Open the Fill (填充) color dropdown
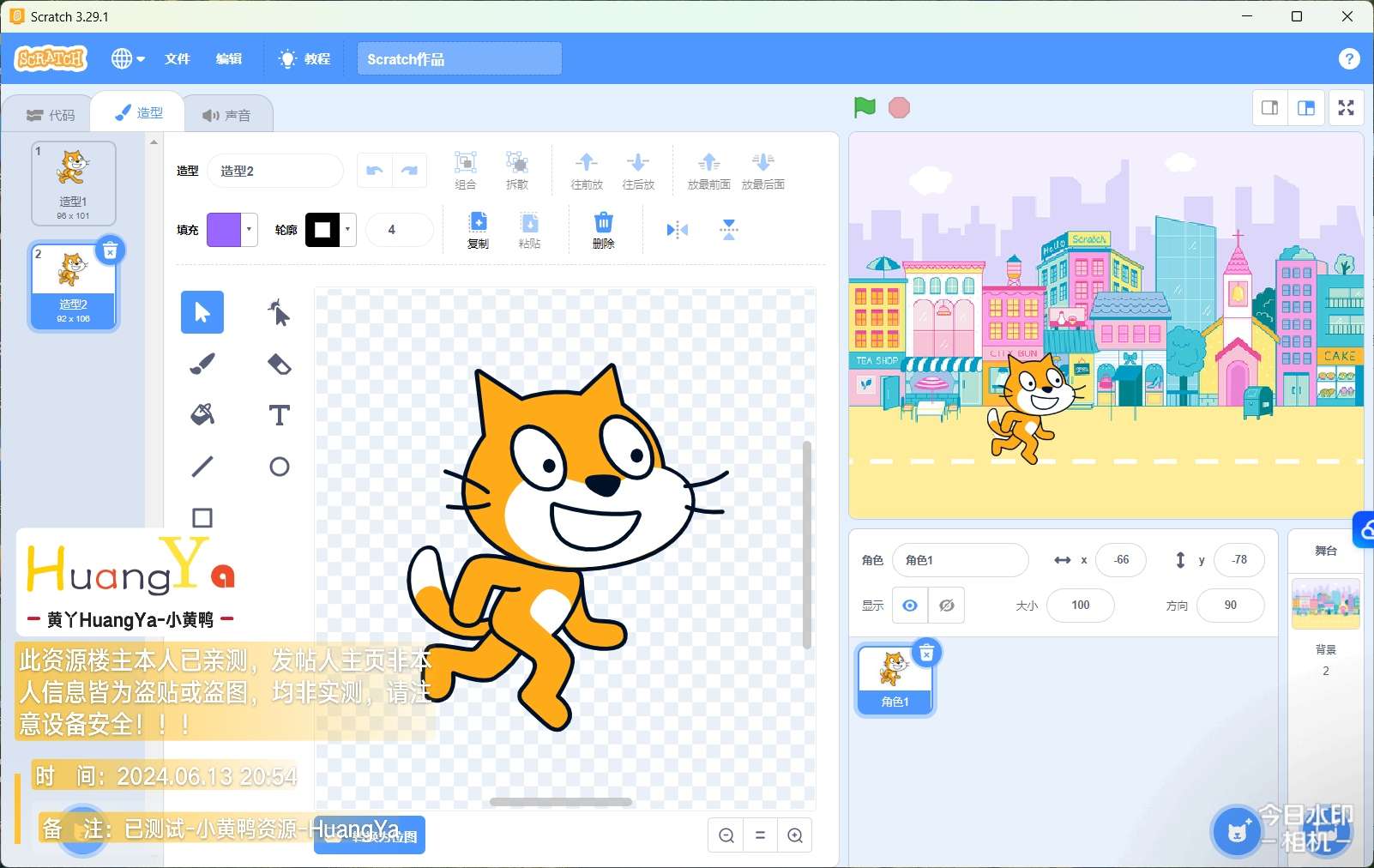Screen dimensions: 1374x868 tap(249, 230)
